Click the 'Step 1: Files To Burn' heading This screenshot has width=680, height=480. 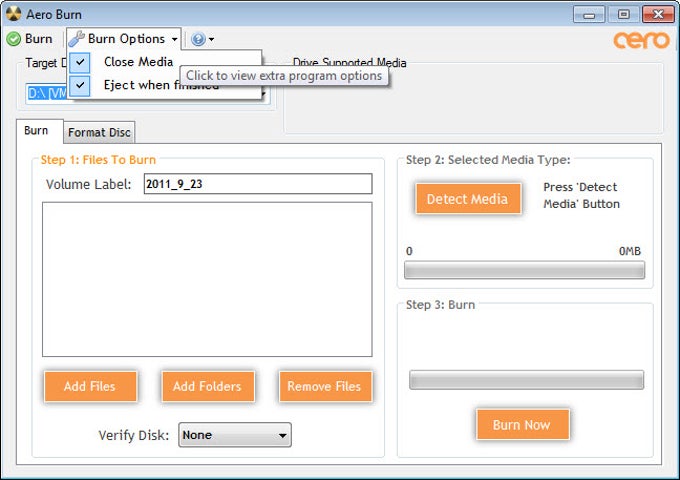pyautogui.click(x=98, y=160)
